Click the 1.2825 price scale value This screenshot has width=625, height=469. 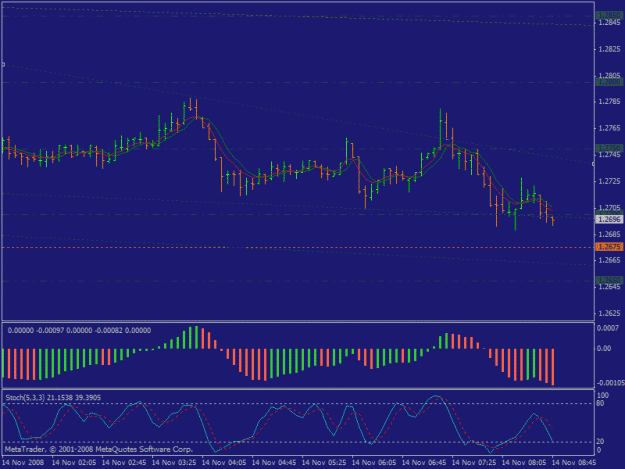609,49
